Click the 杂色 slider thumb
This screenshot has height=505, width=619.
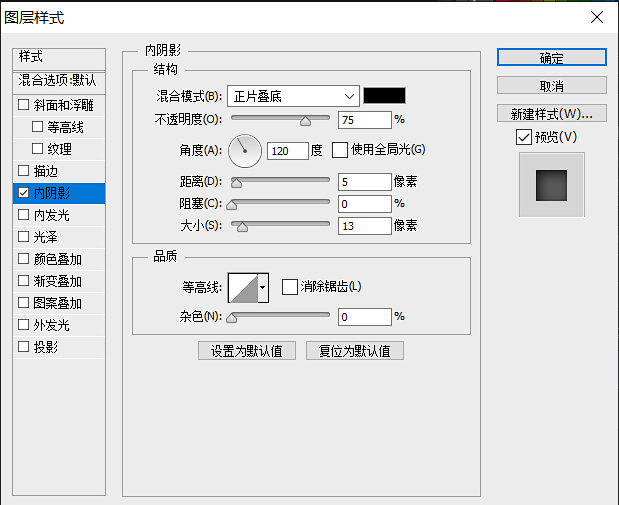click(x=232, y=318)
